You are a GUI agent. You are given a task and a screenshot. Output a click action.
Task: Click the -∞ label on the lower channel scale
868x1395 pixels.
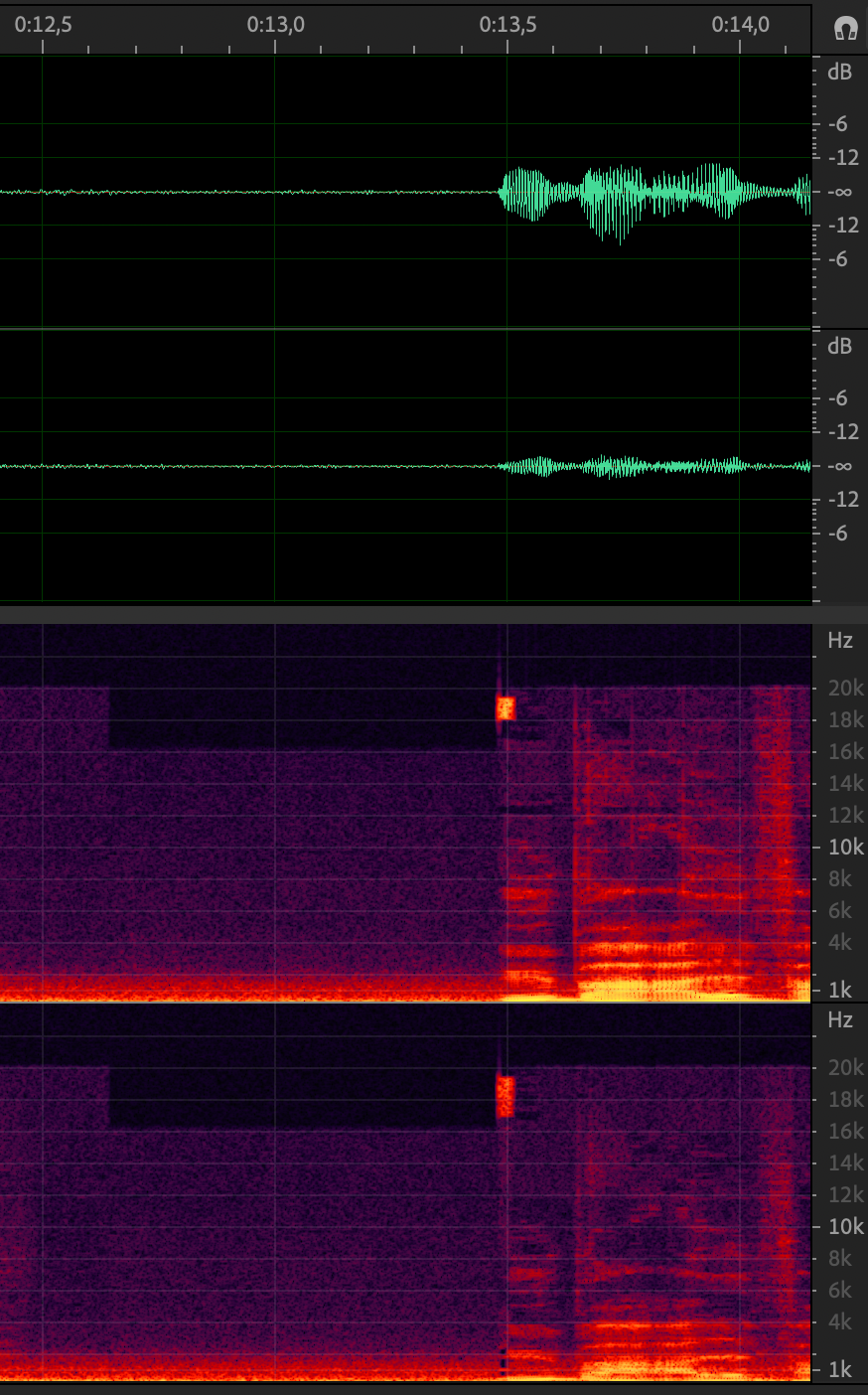tap(840, 466)
